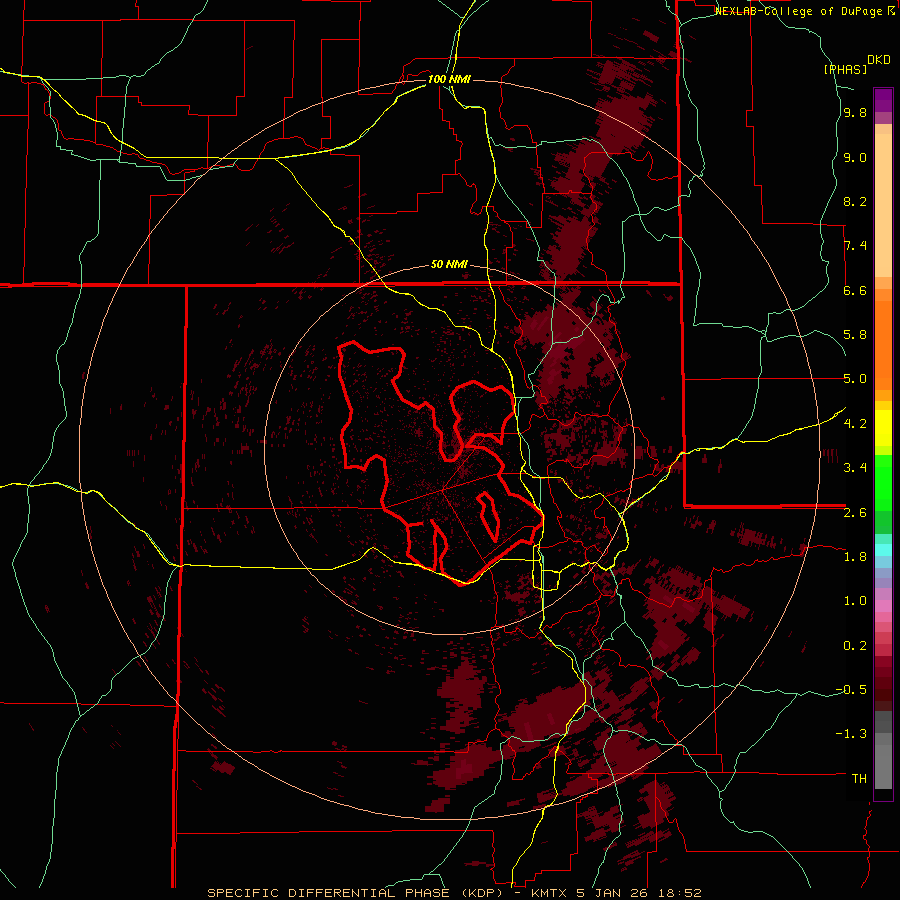The image size is (900, 900).
Task: Click the "50 NMI" range ring label
Action: tap(449, 264)
